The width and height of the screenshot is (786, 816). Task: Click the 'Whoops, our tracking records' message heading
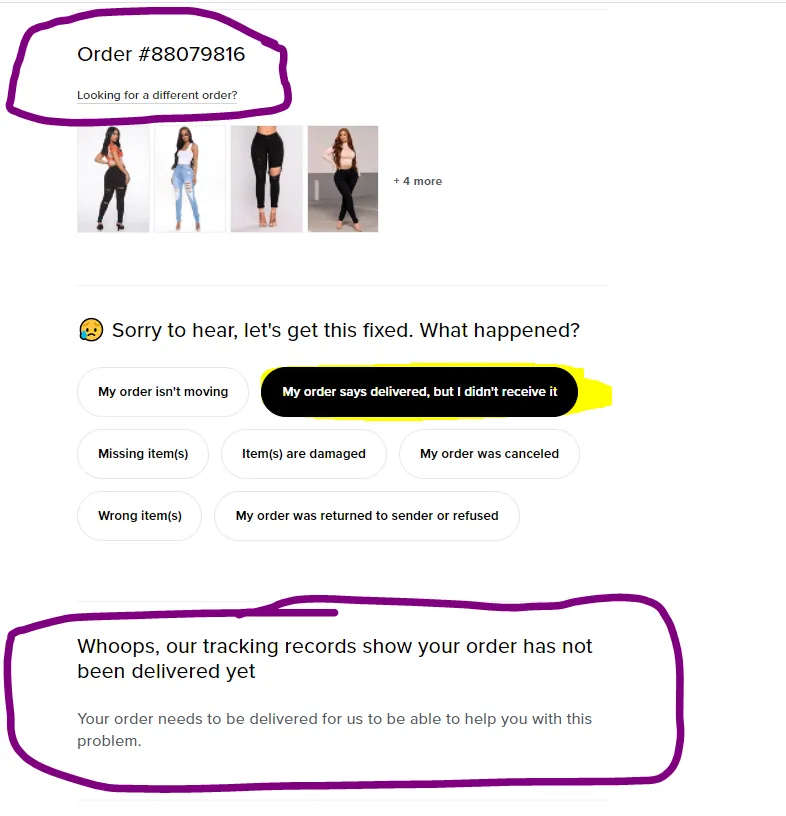335,659
